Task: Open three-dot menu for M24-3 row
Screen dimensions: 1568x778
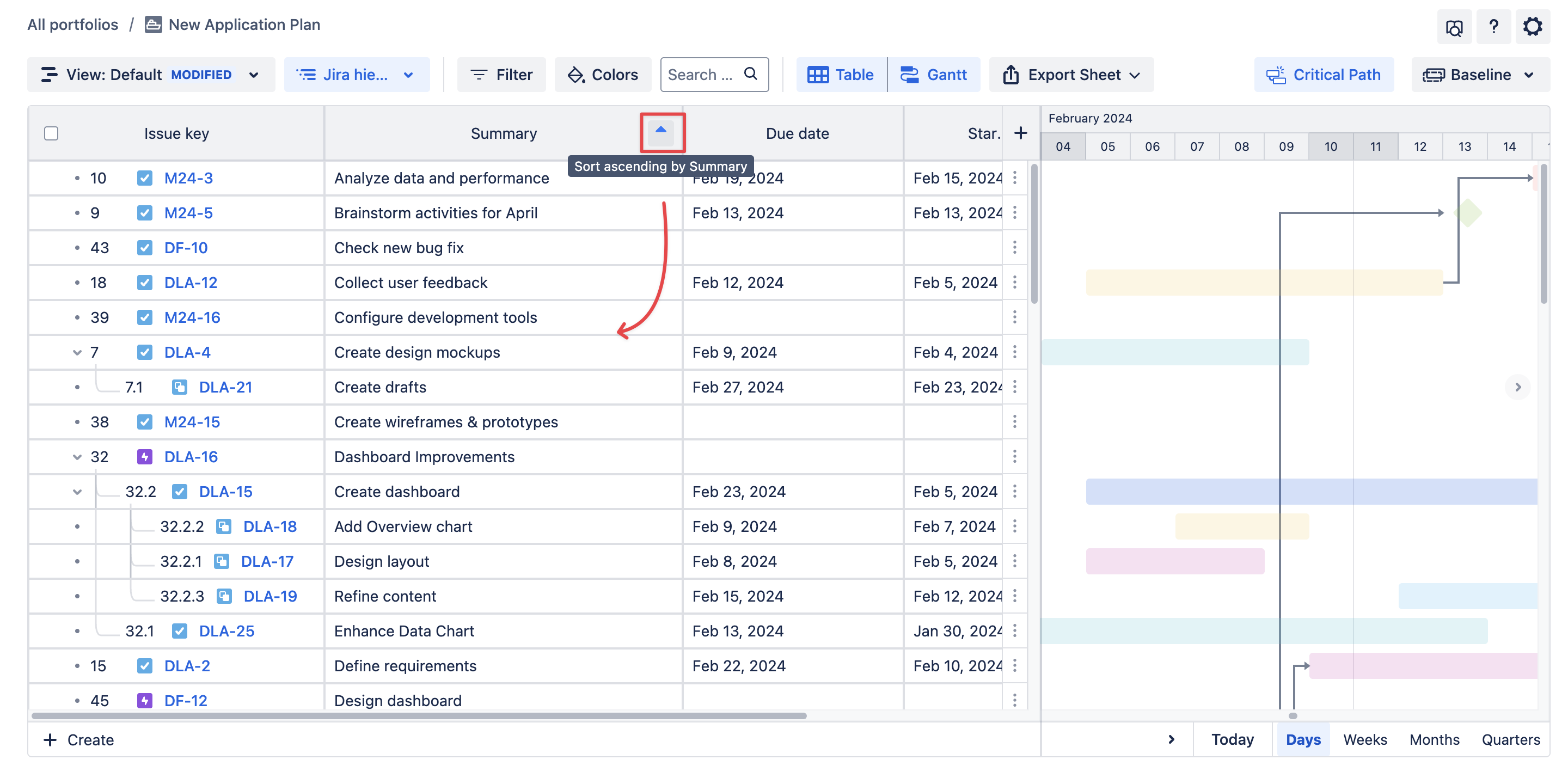Action: 1014,178
